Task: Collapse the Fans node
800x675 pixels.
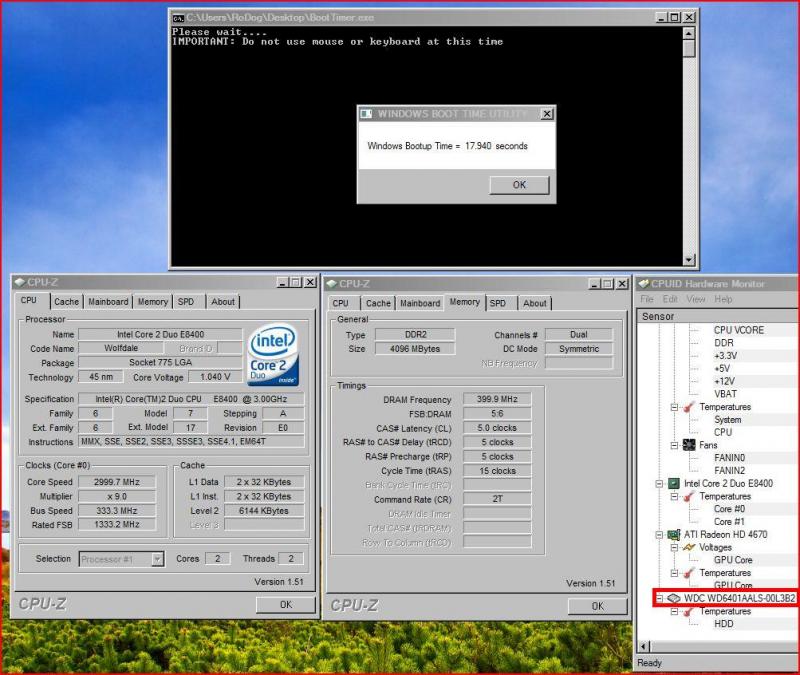Action: coord(674,445)
